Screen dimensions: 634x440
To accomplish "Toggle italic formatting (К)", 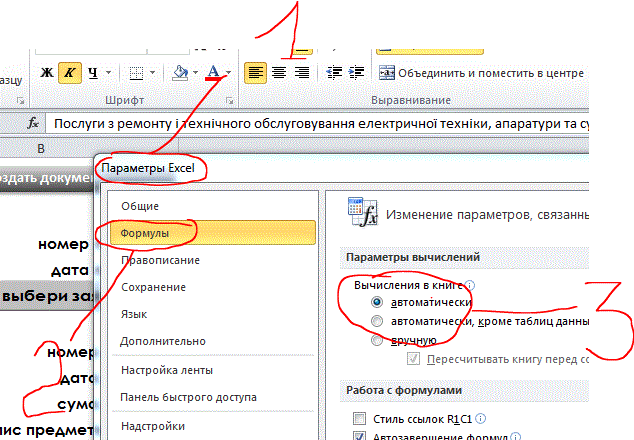I will 70,73.
